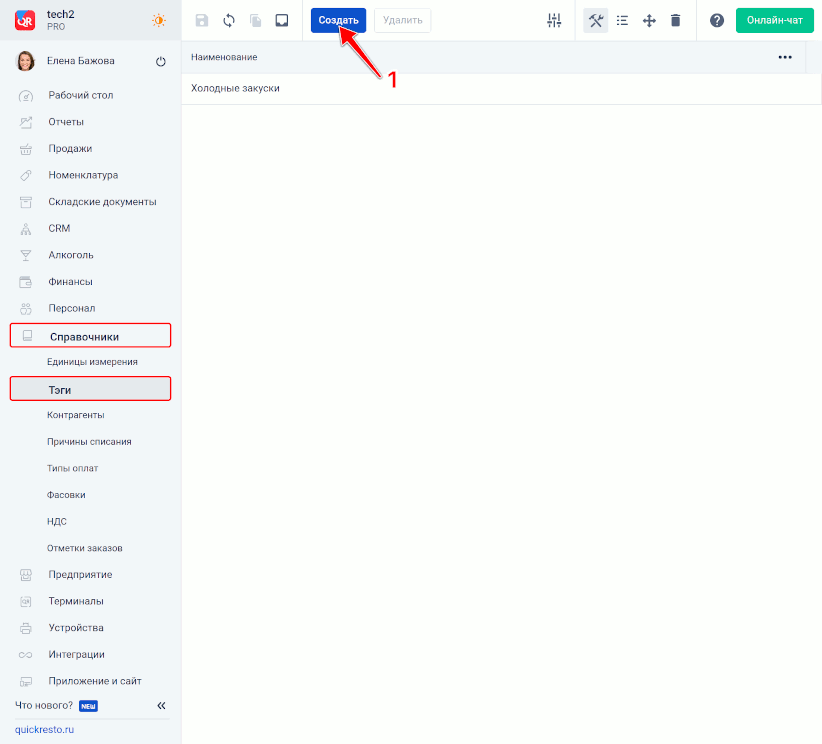Click the move arrows icon
Image resolution: width=822 pixels, height=744 pixels.
649,20
